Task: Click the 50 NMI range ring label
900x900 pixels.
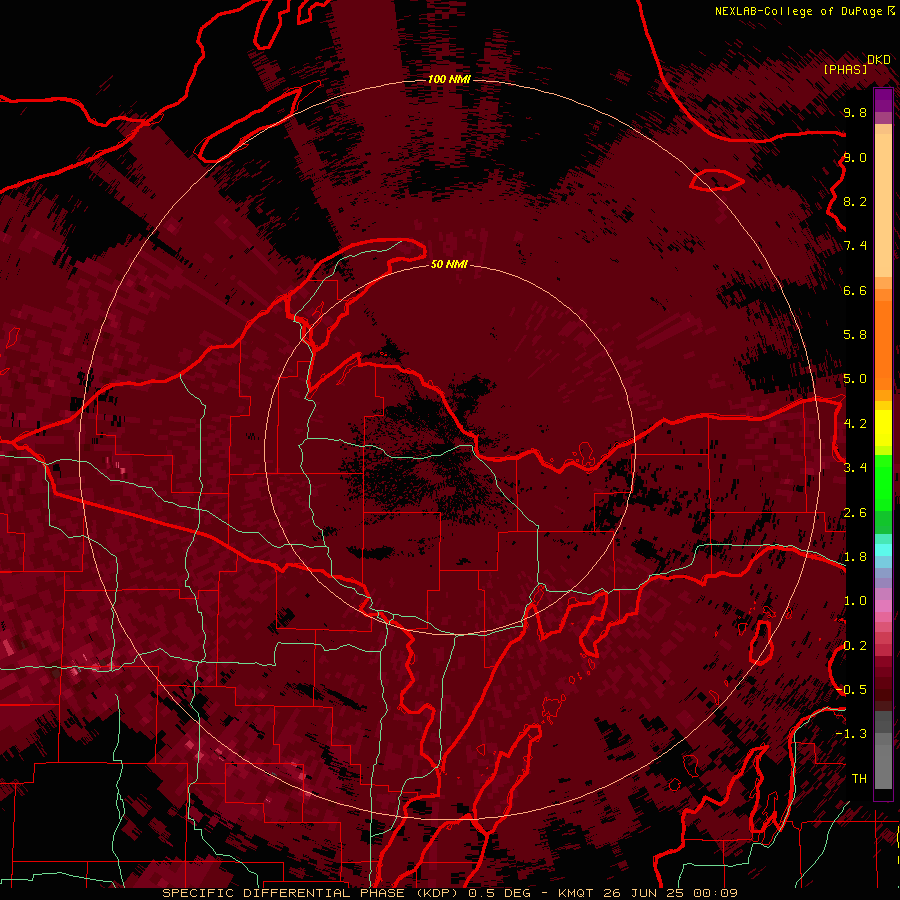Action: click(449, 264)
